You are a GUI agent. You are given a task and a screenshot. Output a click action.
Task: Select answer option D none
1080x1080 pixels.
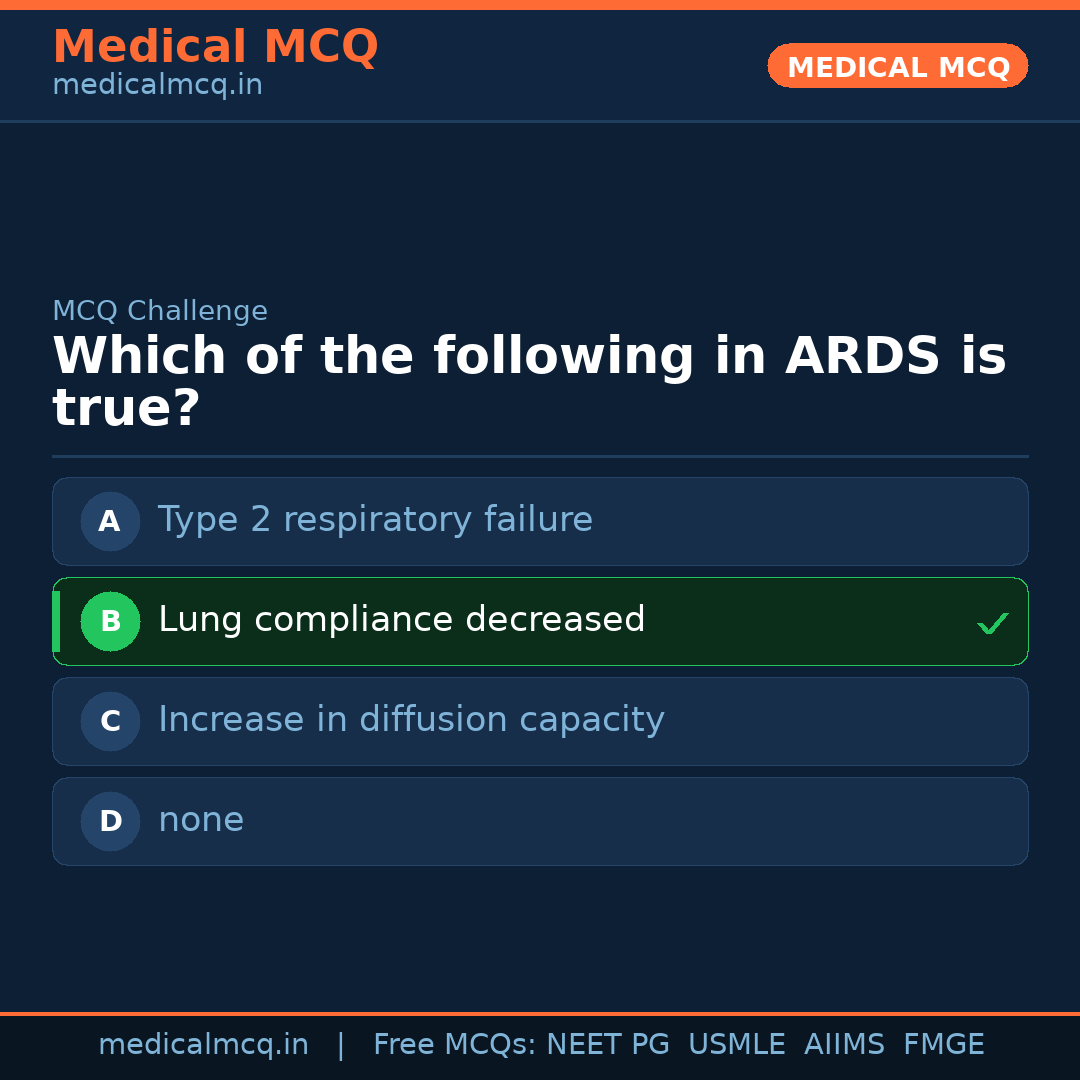pos(540,821)
